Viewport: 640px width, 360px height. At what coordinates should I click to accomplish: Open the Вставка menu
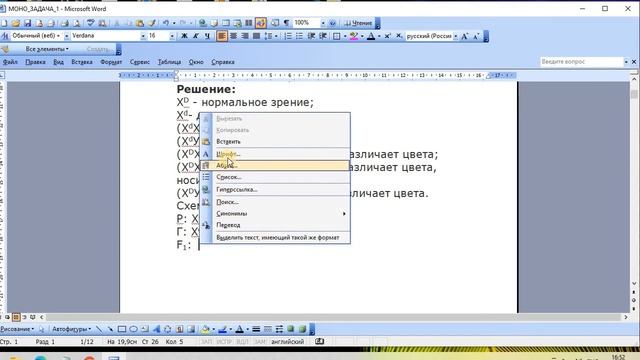[82, 62]
